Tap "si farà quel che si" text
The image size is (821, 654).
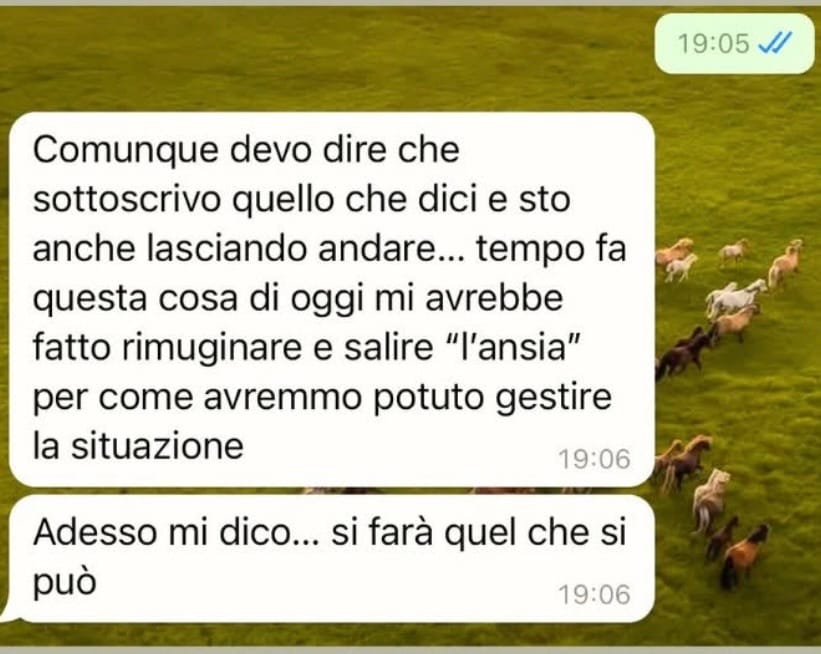coord(479,533)
